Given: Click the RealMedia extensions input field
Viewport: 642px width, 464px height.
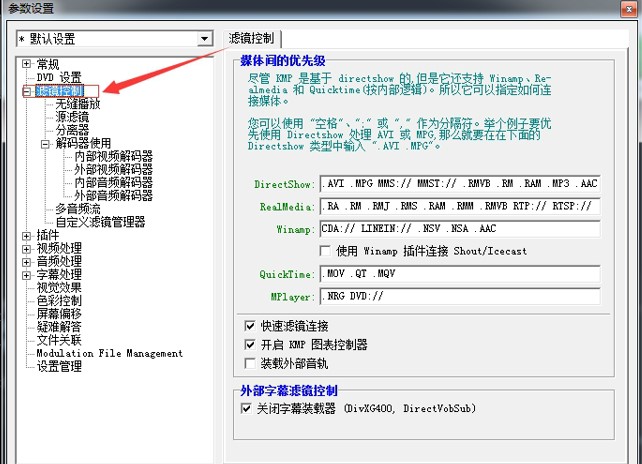Looking at the screenshot, I should click(x=460, y=206).
